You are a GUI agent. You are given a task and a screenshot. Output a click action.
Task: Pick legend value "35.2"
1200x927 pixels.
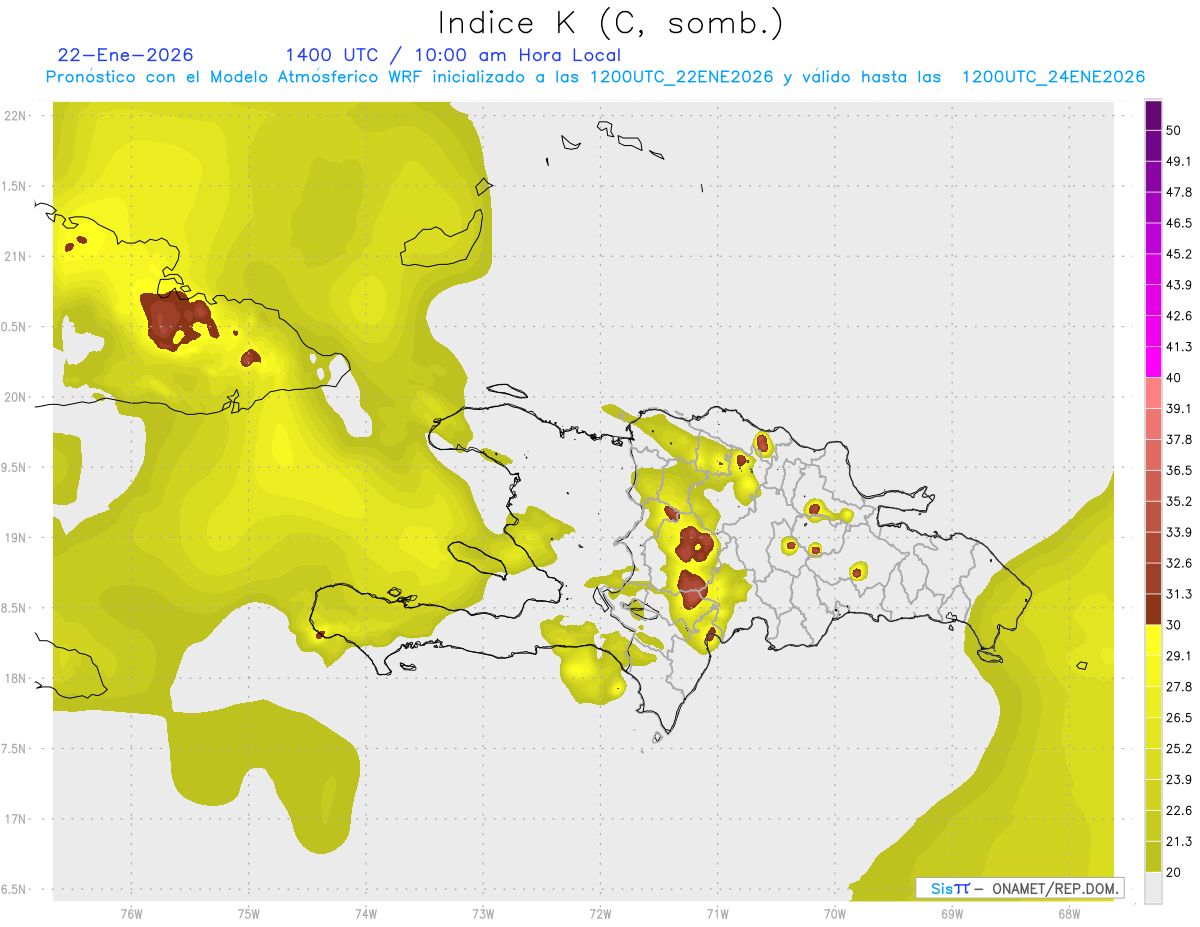(x=1179, y=501)
